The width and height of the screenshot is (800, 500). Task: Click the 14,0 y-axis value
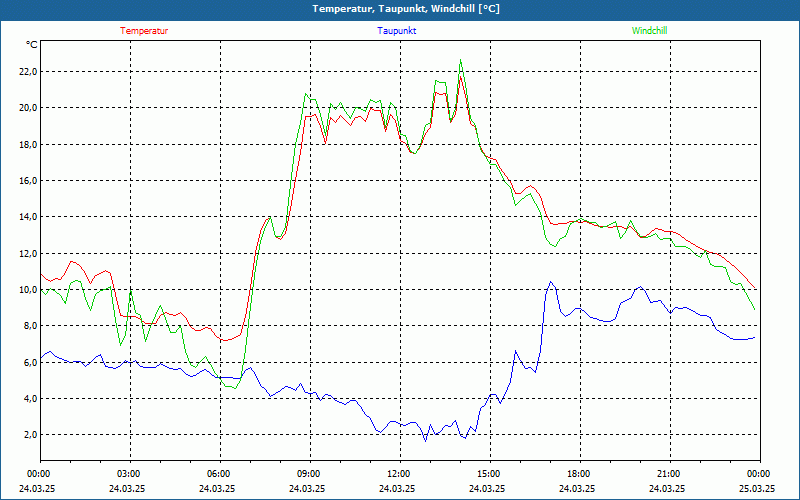tap(28, 217)
